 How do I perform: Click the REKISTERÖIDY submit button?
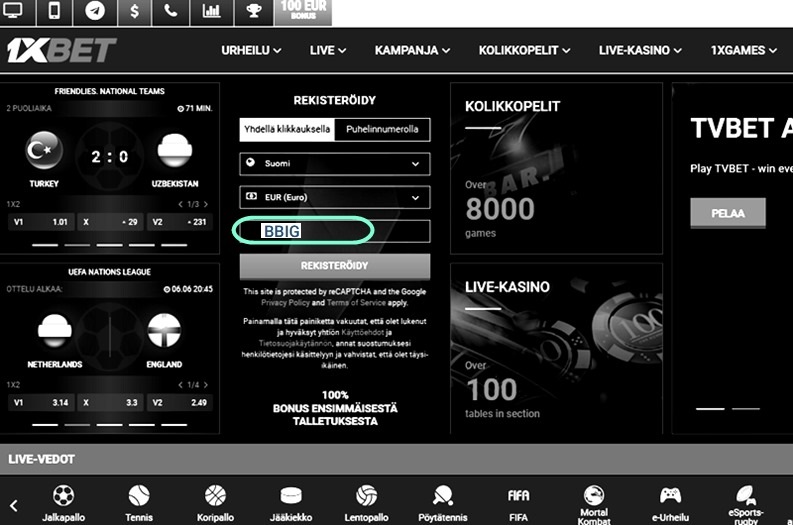pyautogui.click(x=335, y=266)
